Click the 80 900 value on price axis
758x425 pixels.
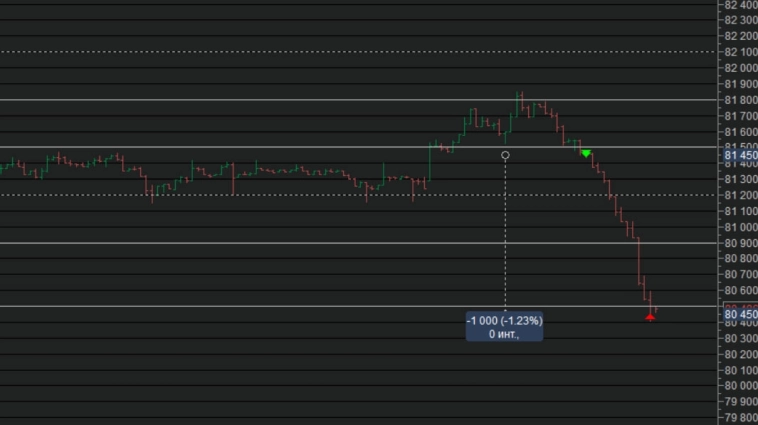741,243
